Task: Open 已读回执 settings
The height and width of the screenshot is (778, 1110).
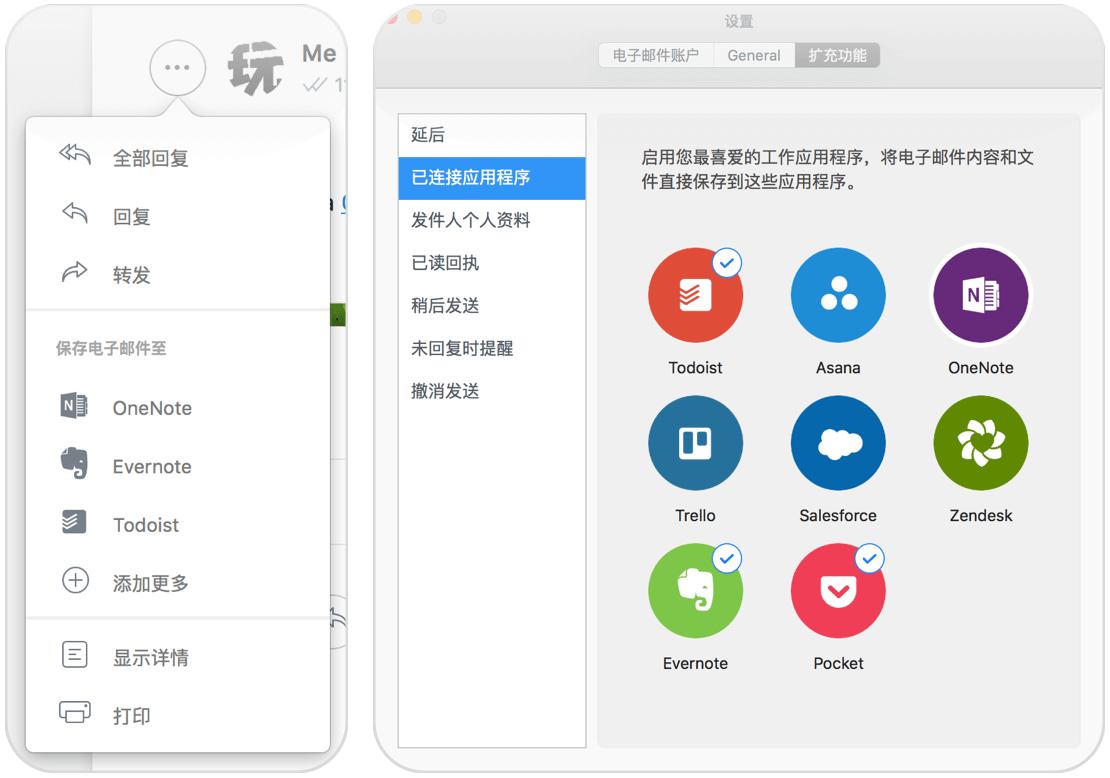Action: pyautogui.click(x=492, y=263)
